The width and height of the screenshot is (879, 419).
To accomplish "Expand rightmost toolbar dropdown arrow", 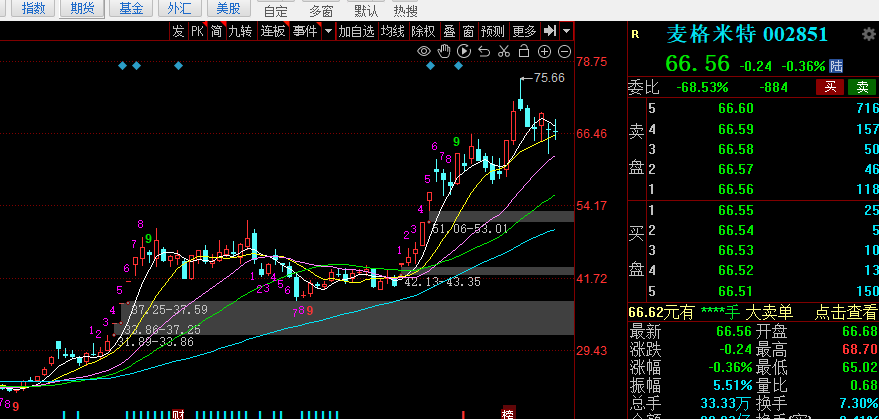I will (x=567, y=31).
